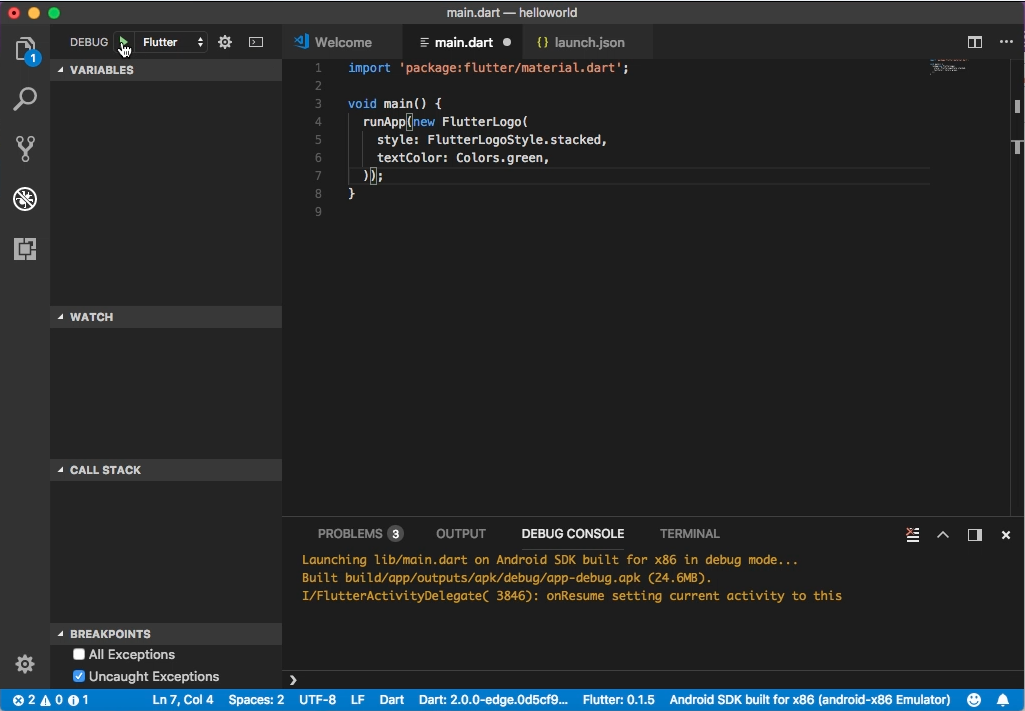Start debugging with the green play button
The height and width of the screenshot is (711, 1025).
coord(123,42)
